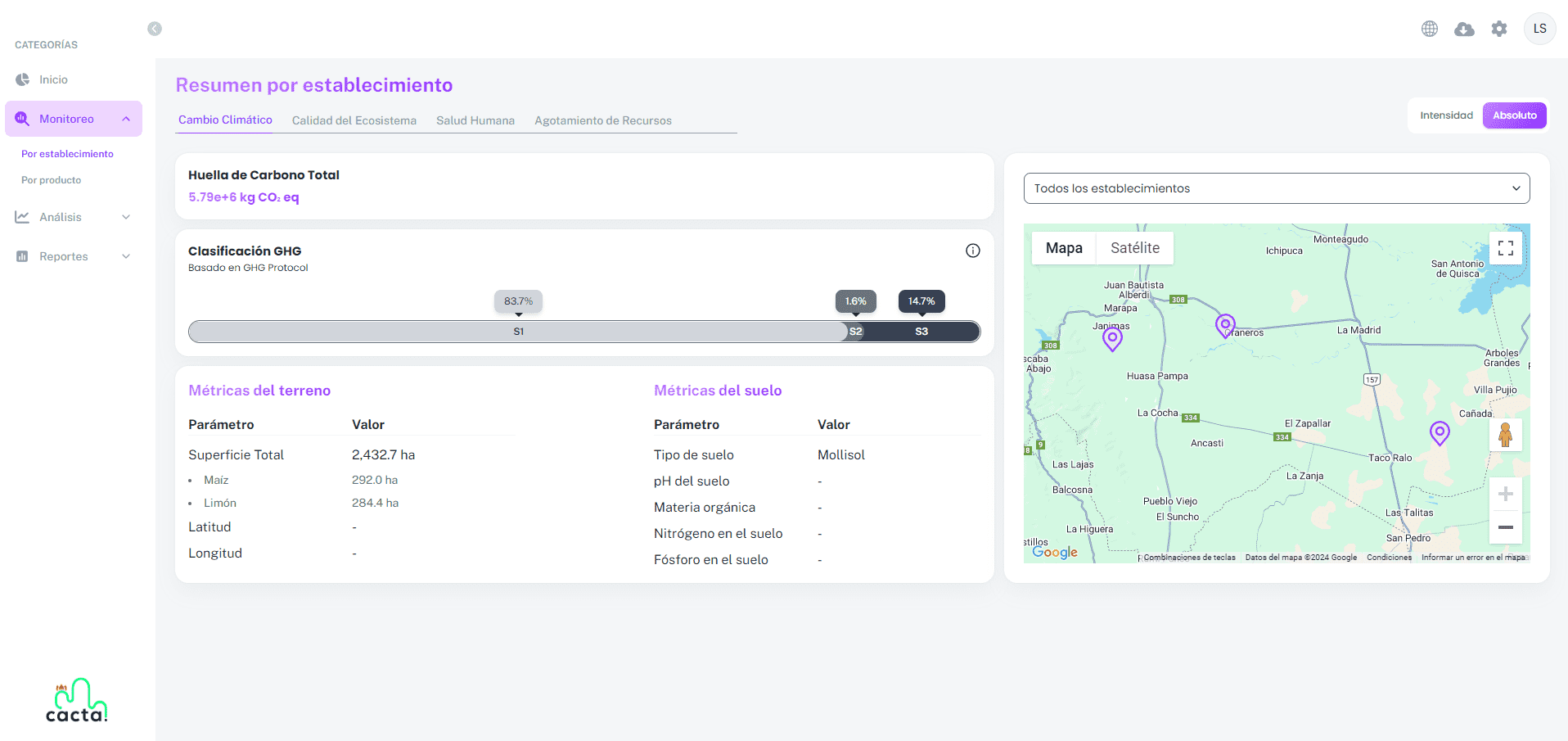Click the Longitud parameter label
The image size is (1568, 741).
215,553
